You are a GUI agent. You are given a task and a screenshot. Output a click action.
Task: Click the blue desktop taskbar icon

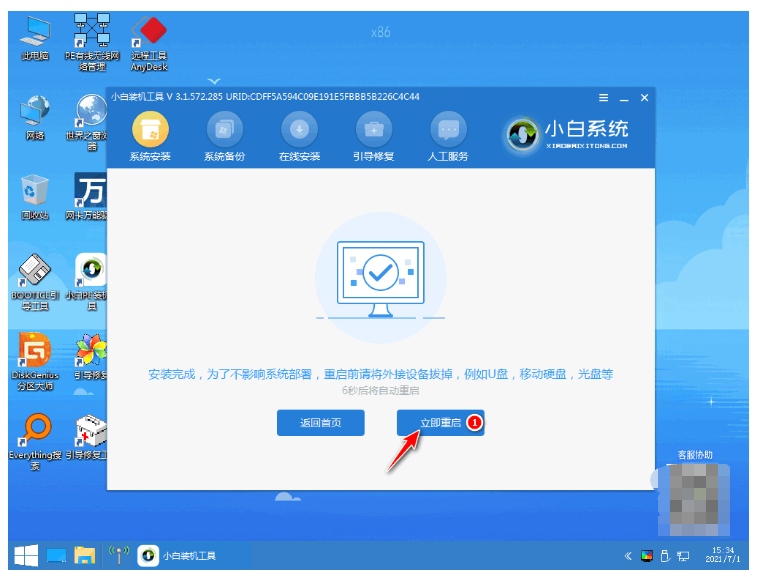coord(56,555)
